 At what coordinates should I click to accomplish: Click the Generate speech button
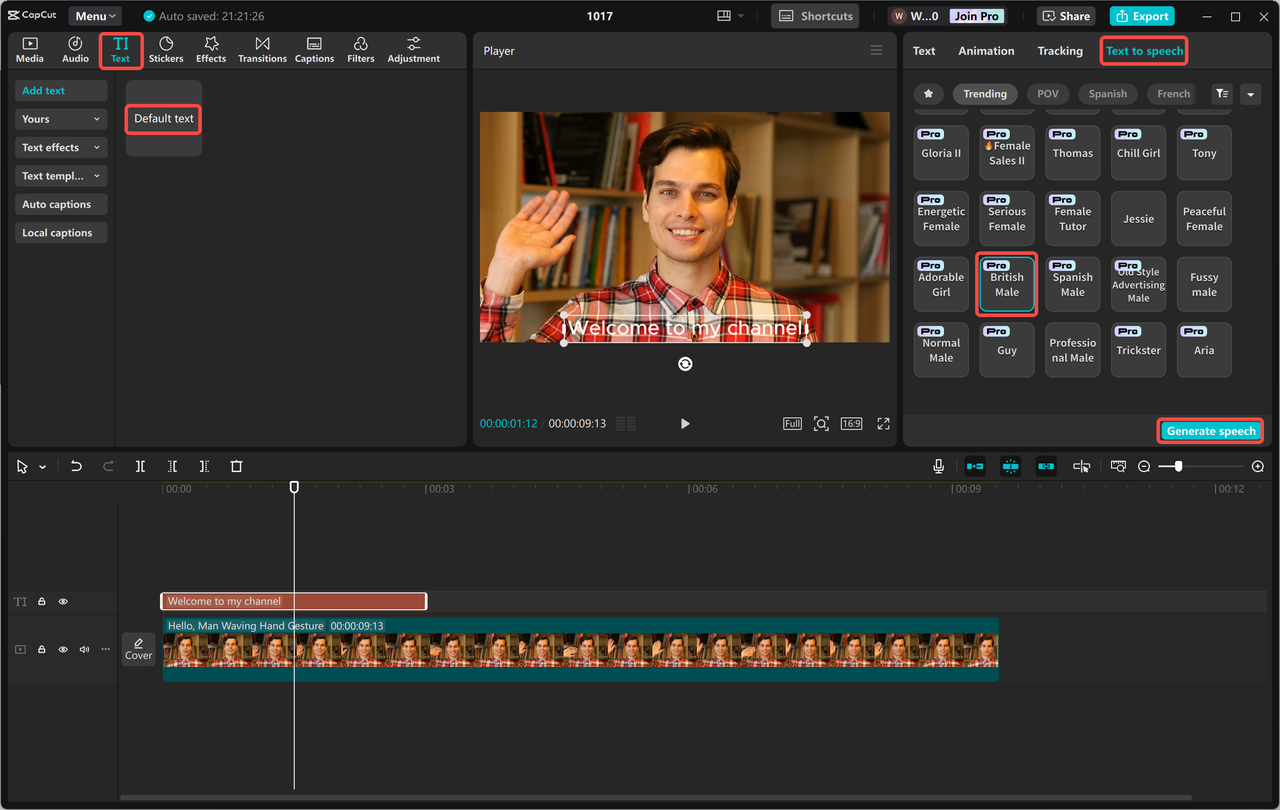pos(1210,430)
